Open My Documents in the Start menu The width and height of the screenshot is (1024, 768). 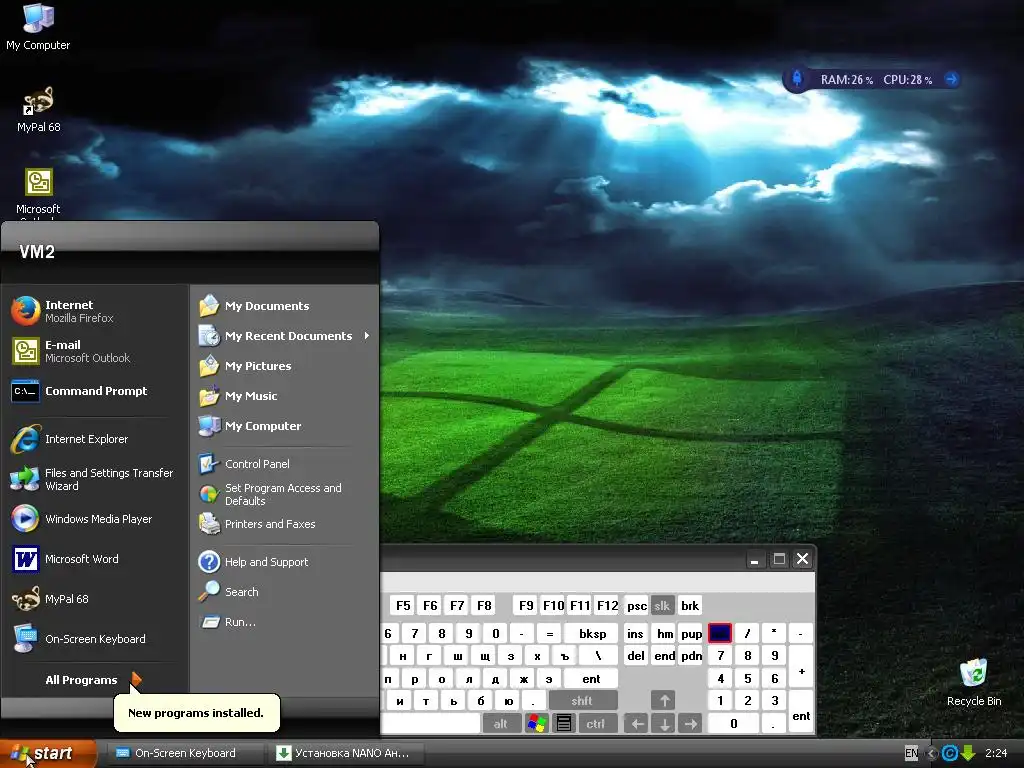(285, 306)
